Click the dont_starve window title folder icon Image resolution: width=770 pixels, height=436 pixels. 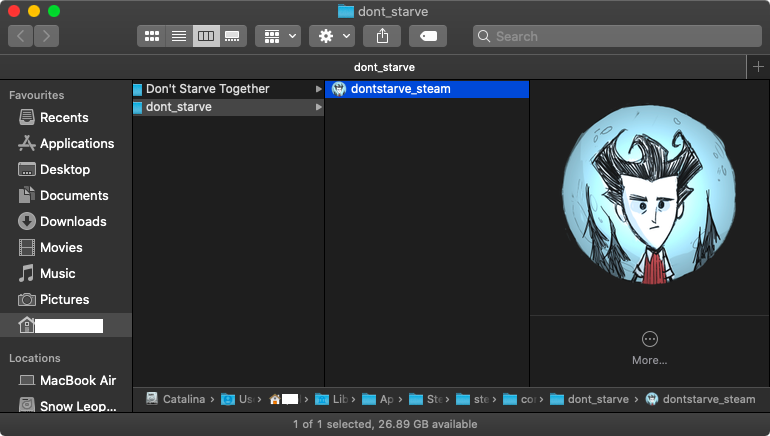point(346,11)
